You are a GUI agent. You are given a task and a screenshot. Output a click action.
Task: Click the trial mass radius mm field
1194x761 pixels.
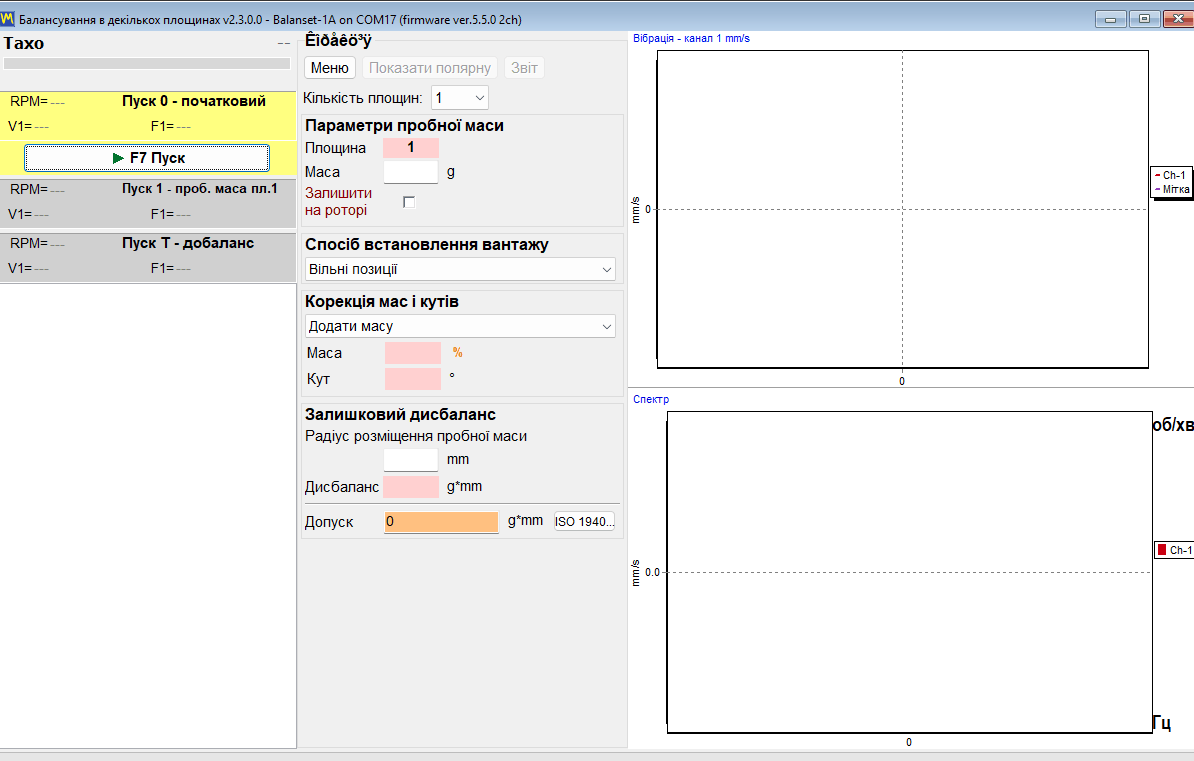(410, 459)
